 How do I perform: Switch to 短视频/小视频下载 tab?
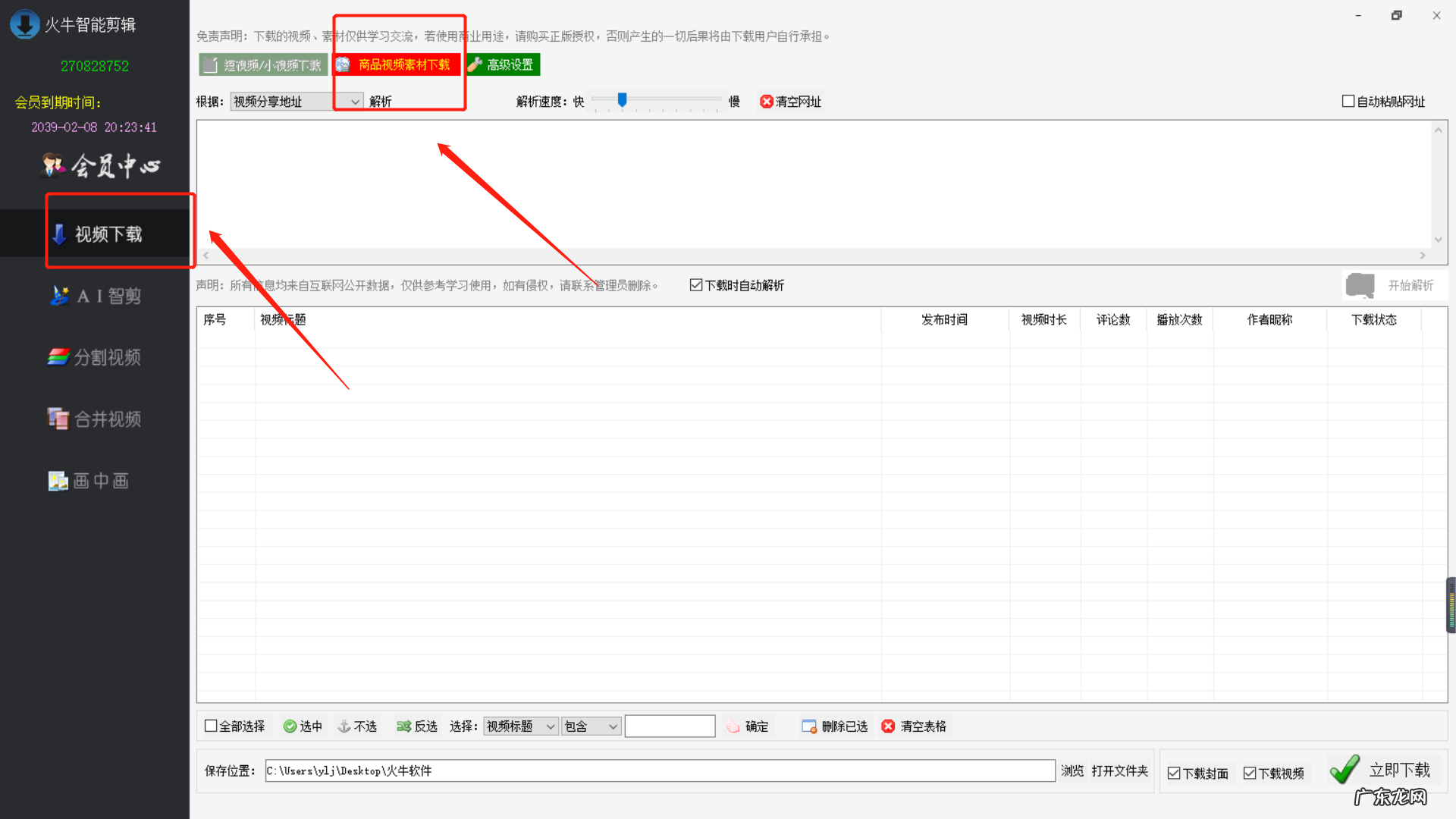(x=262, y=64)
